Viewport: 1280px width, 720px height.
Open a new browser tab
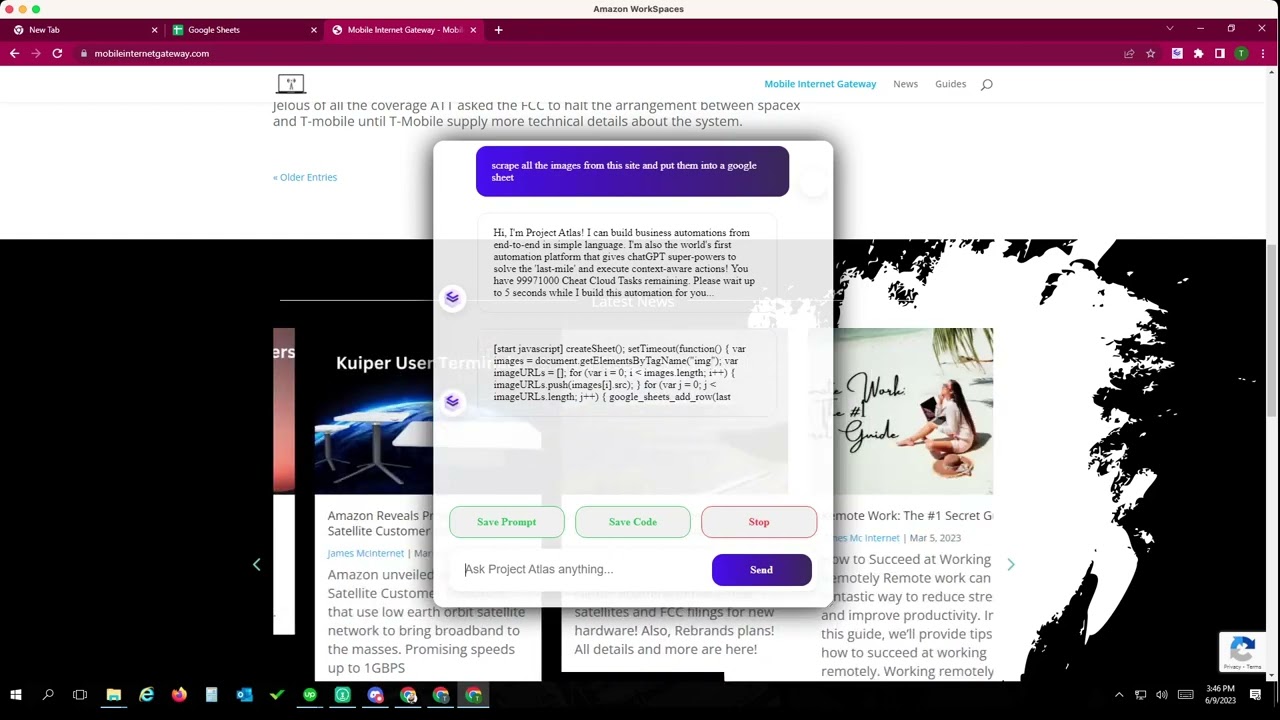(498, 30)
